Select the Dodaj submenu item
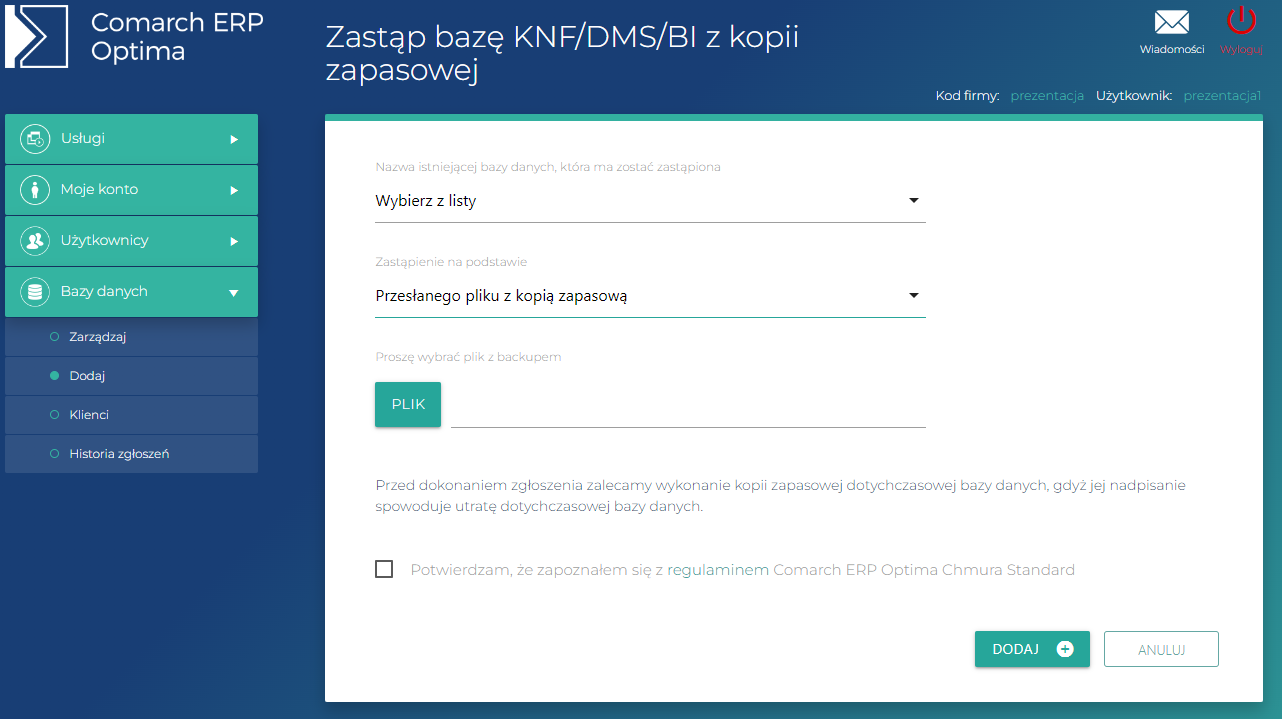This screenshot has height=719, width=1282. point(131,376)
